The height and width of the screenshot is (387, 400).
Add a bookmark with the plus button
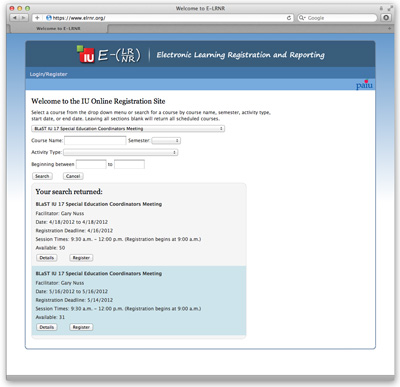pyautogui.click(x=37, y=18)
